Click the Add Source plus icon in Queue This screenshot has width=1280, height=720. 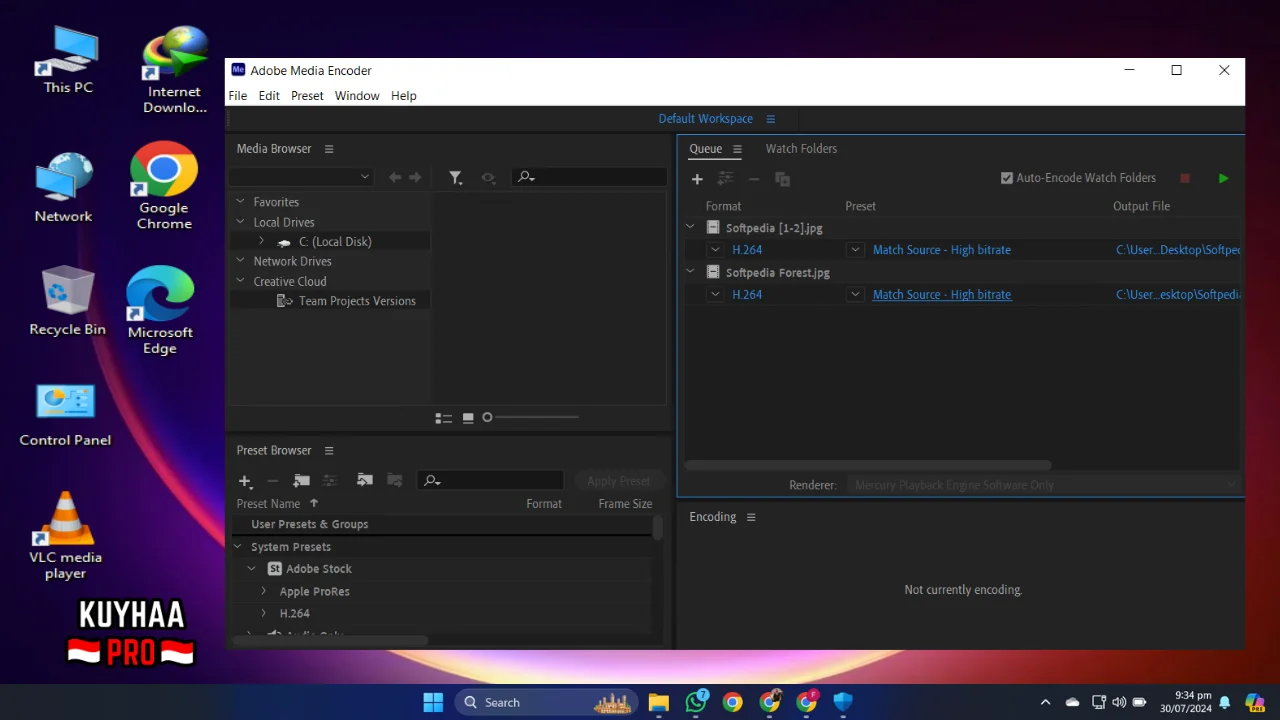697,179
